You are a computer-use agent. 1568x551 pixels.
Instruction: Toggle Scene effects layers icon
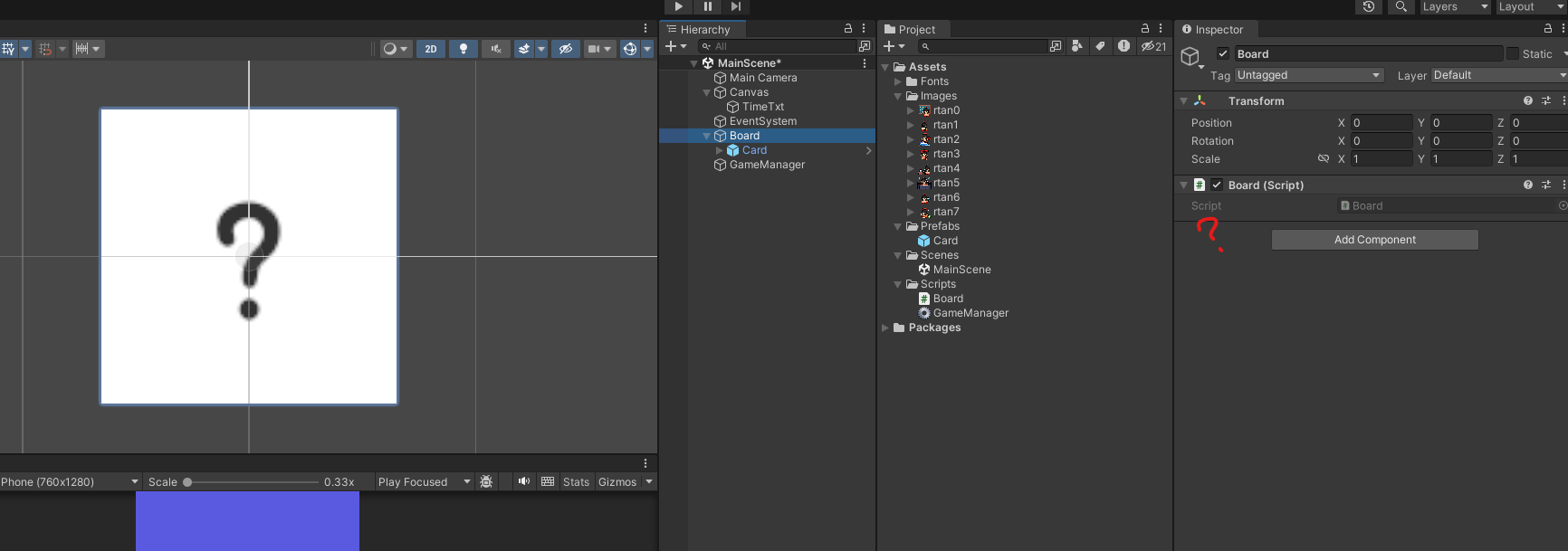point(524,49)
